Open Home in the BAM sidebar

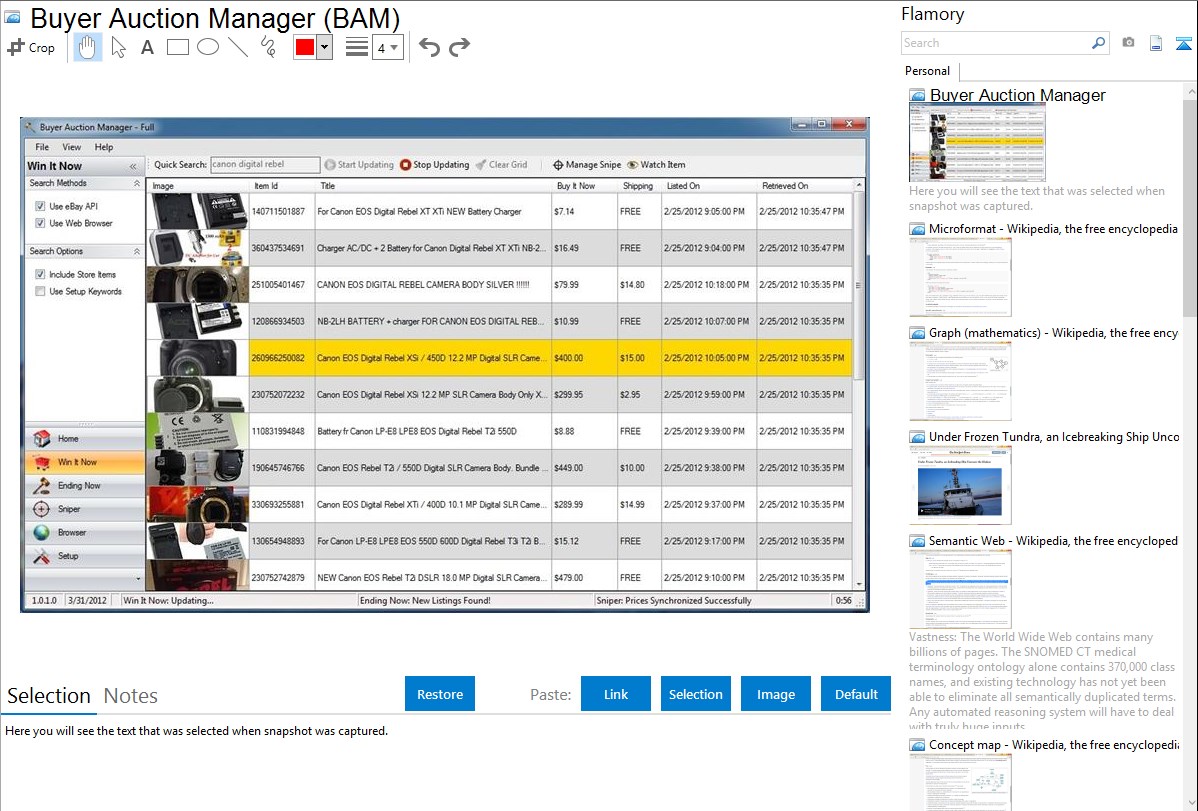85,439
